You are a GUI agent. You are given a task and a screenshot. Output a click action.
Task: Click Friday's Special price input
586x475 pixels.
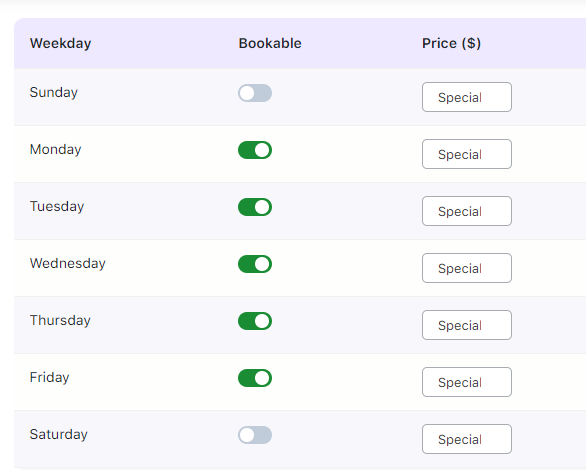click(467, 382)
